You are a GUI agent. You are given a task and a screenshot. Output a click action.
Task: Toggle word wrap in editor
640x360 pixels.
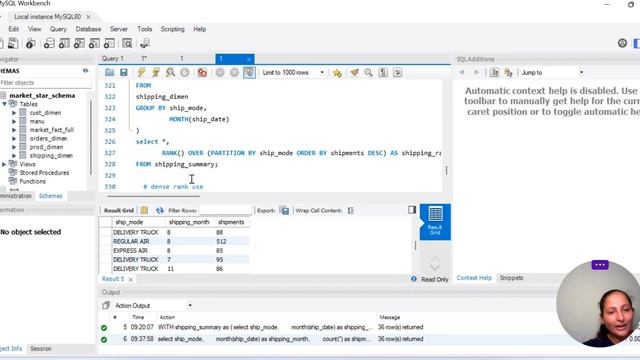[398, 73]
